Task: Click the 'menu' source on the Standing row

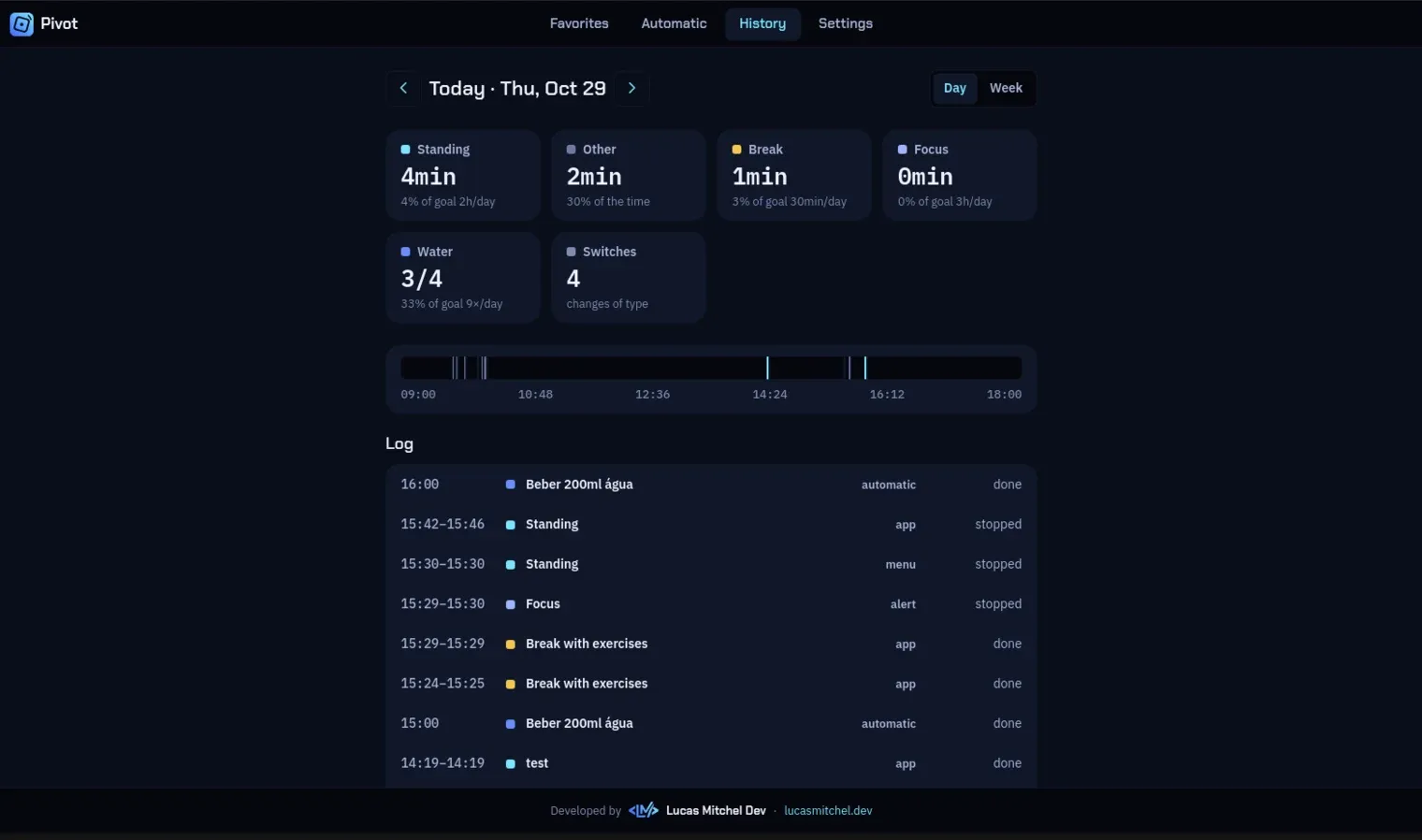Action: click(x=901, y=565)
